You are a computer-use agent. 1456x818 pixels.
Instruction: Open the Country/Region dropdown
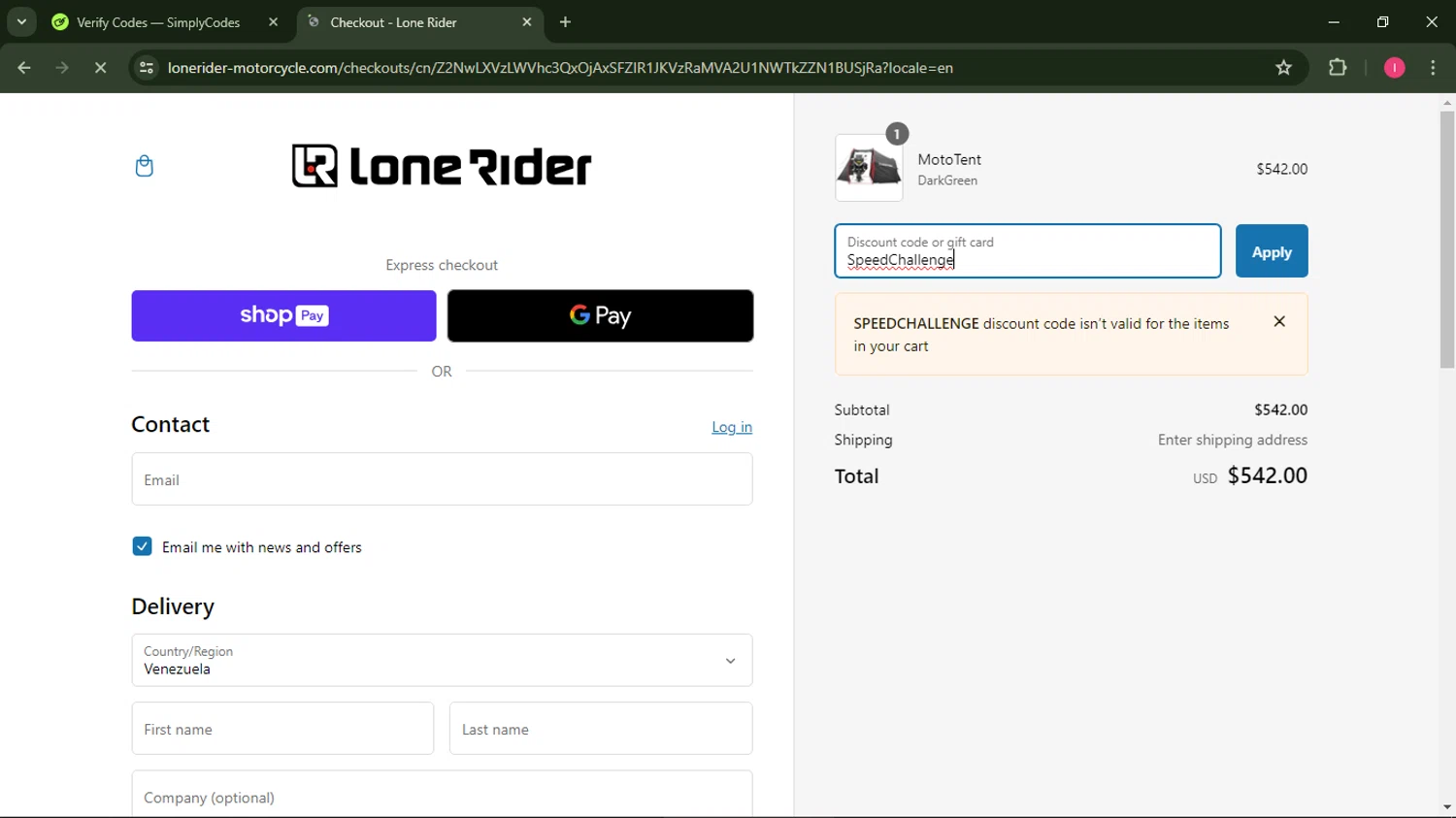coord(442,660)
